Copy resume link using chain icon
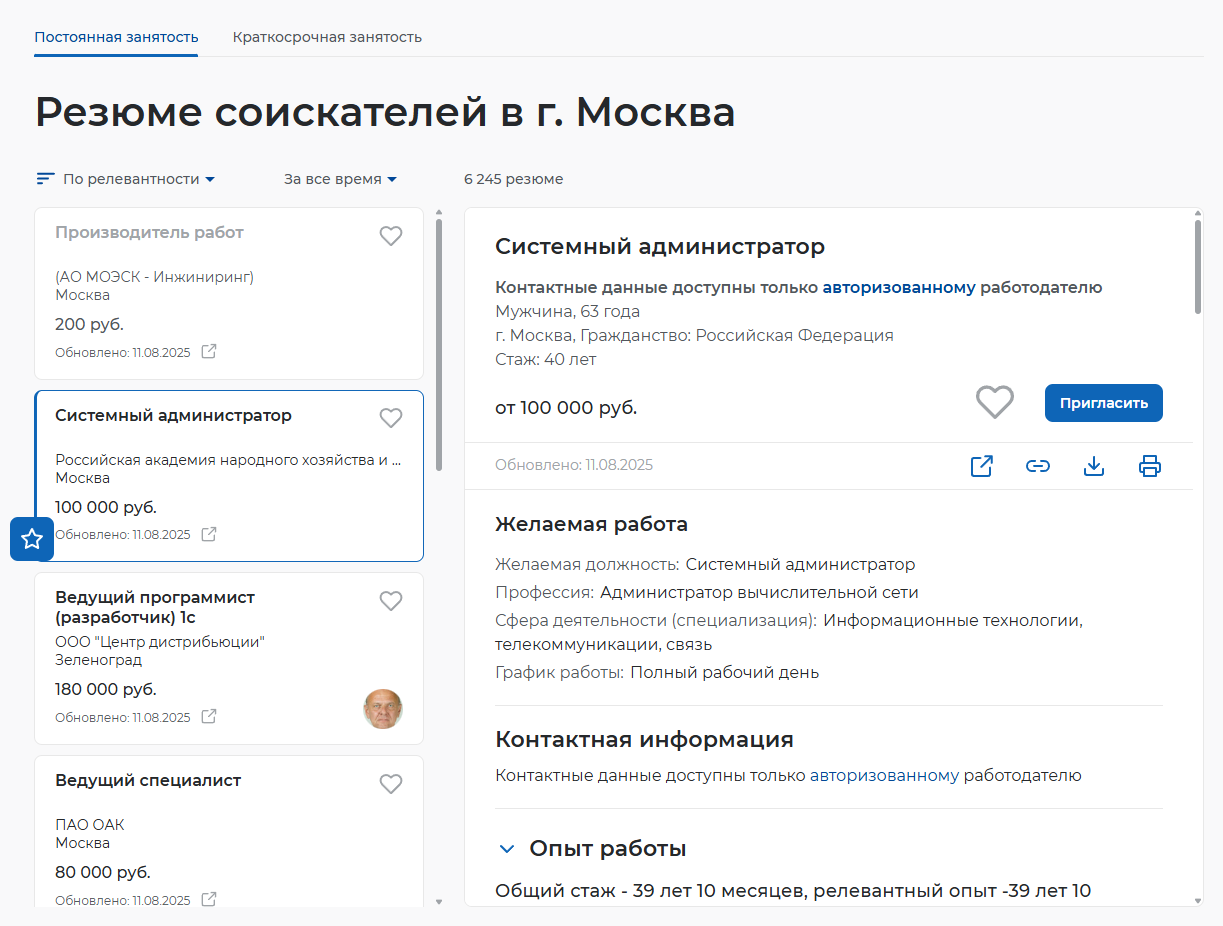The height and width of the screenshot is (926, 1223). tap(1038, 466)
